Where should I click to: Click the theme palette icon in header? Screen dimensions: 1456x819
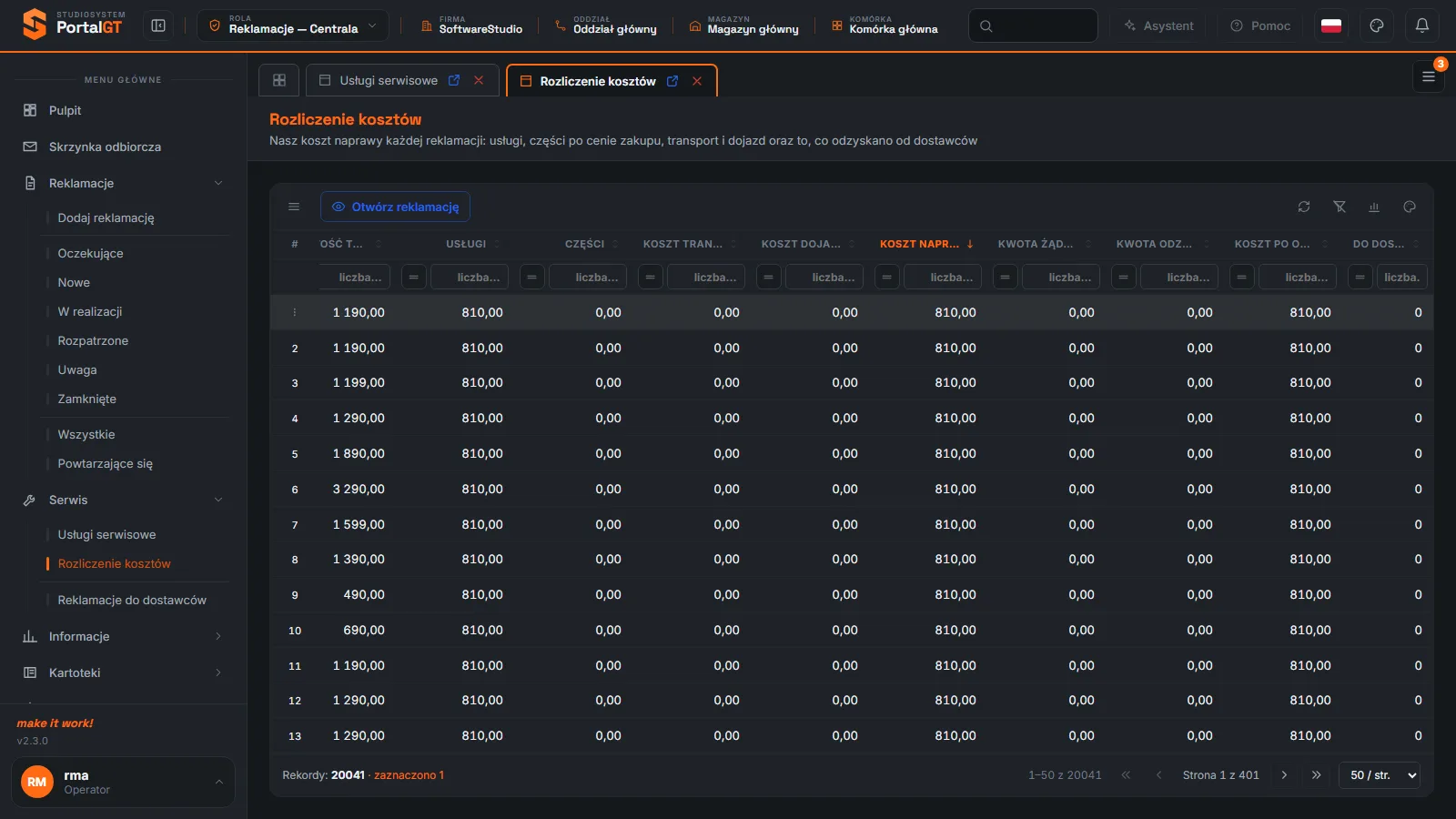[x=1377, y=25]
